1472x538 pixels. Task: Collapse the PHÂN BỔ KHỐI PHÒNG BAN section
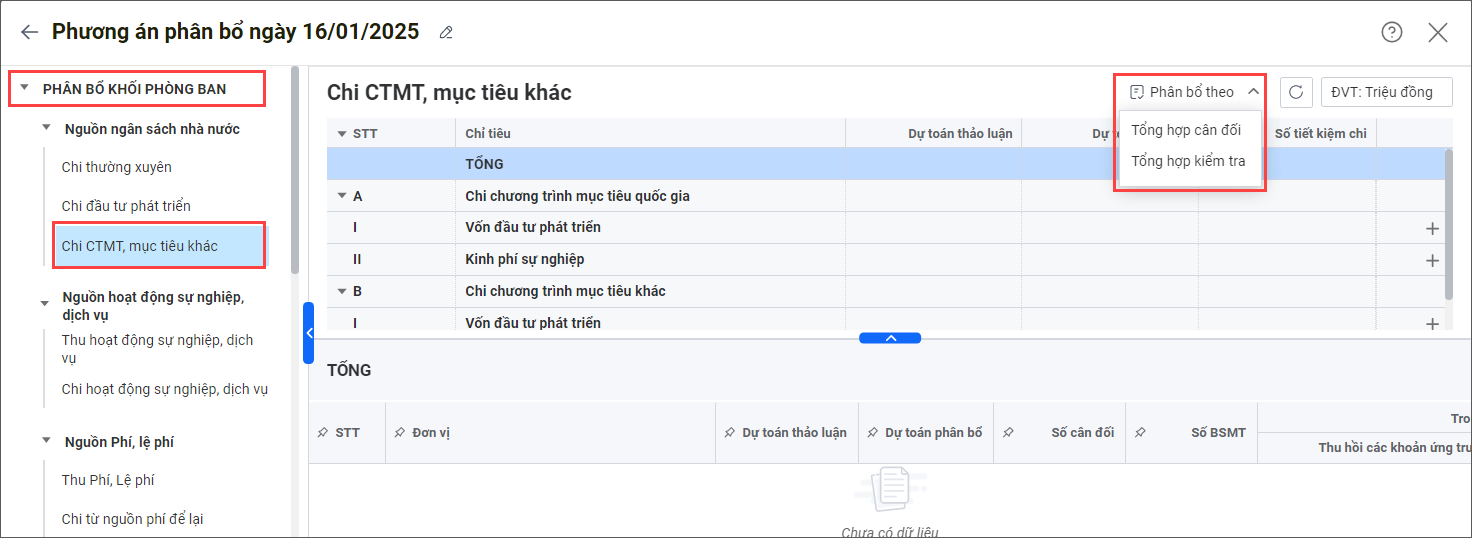pos(24,88)
